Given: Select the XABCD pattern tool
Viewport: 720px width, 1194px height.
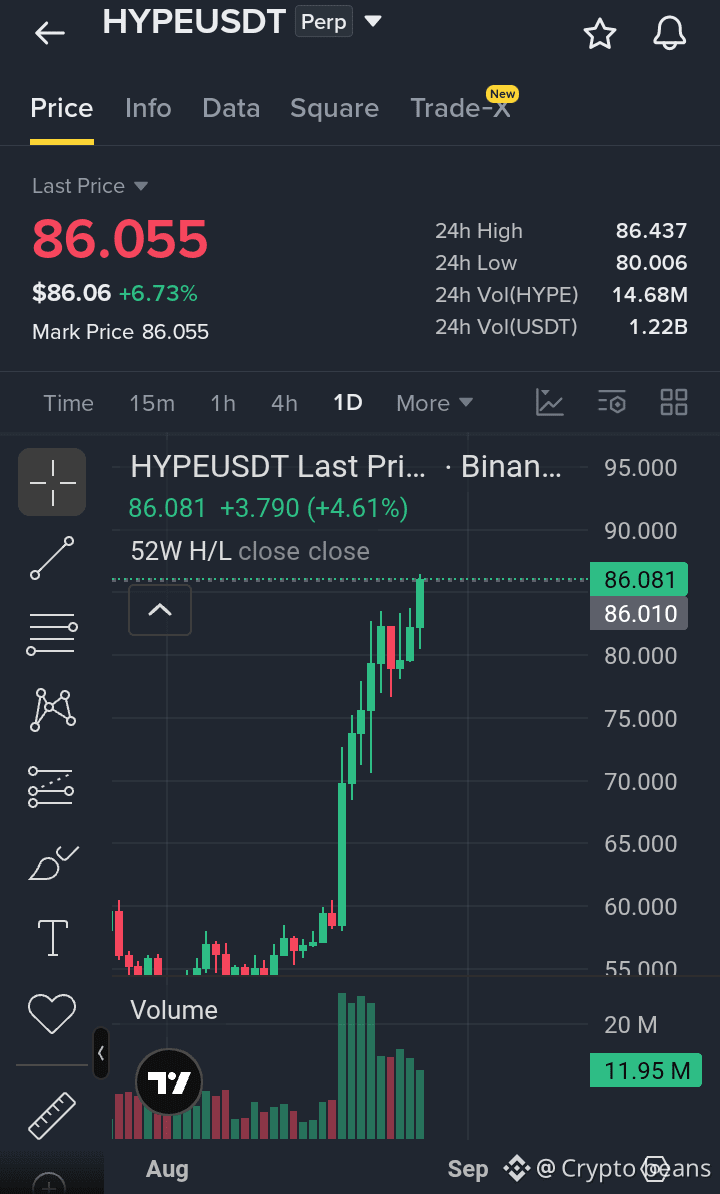Looking at the screenshot, I should (53, 710).
